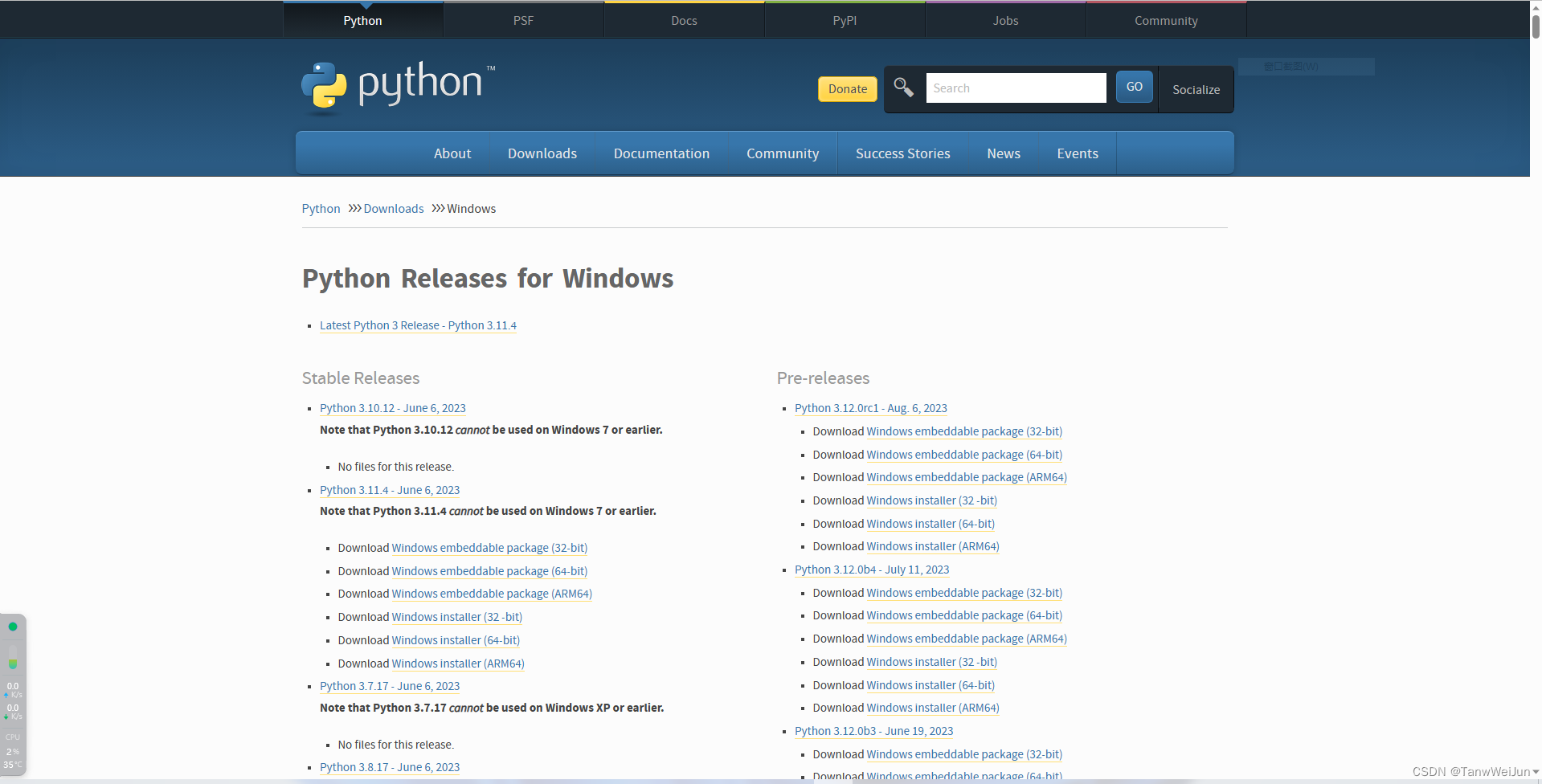Download 3.12.0b4 Windows embeddable package (ARM64)

coord(967,639)
